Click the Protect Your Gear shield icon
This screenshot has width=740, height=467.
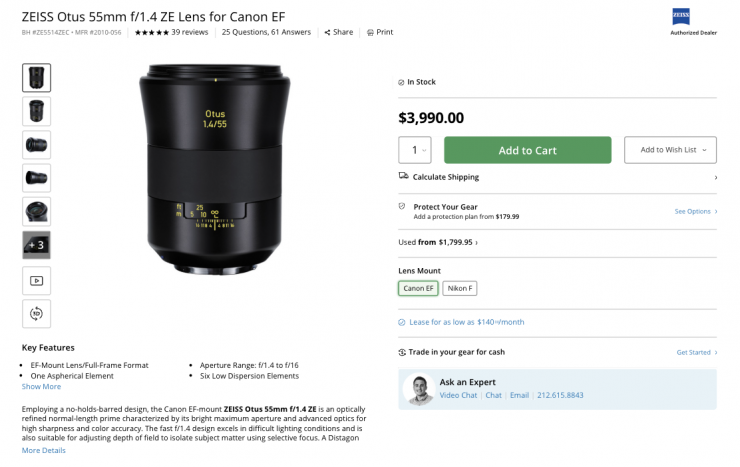pyautogui.click(x=403, y=206)
